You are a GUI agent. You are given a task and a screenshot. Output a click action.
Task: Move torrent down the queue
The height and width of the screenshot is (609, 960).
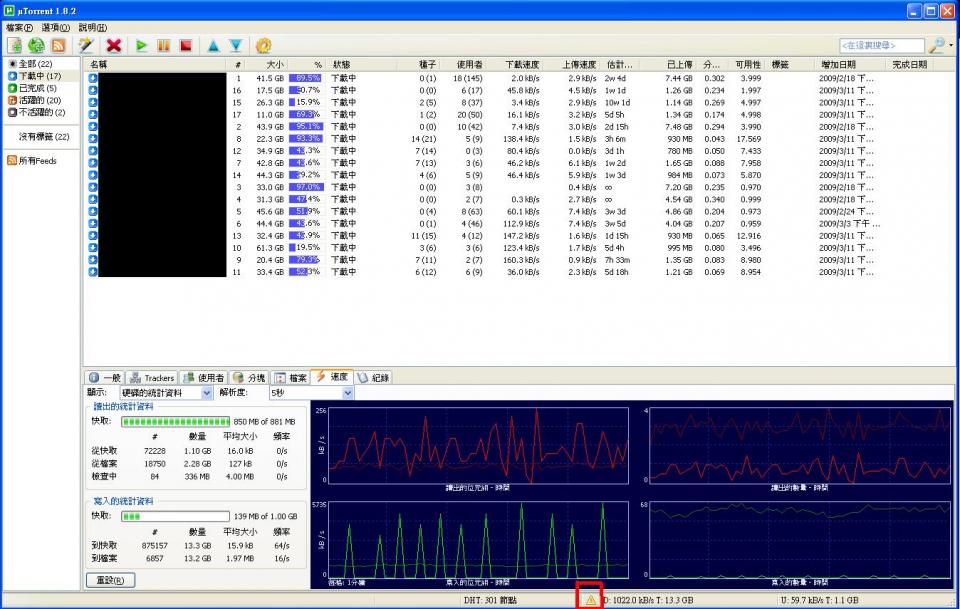[x=235, y=45]
